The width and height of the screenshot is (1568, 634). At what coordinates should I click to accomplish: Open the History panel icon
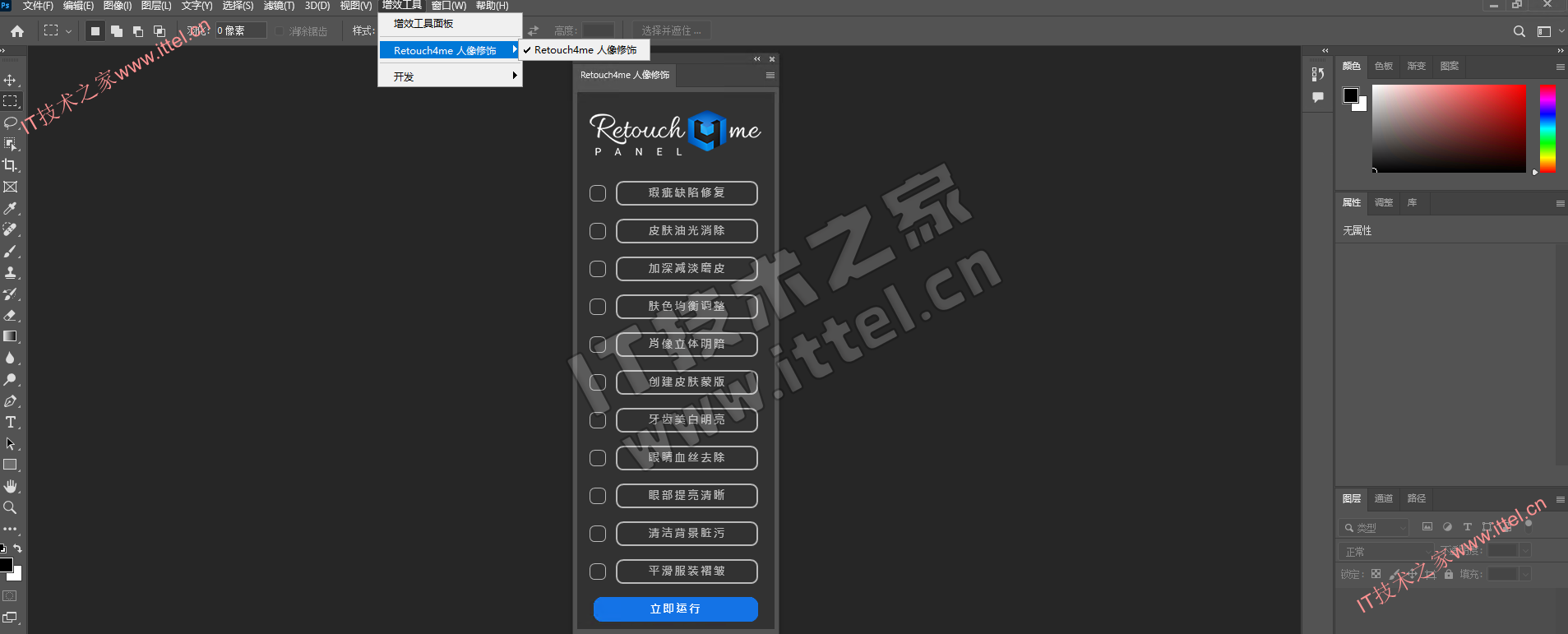1318,74
